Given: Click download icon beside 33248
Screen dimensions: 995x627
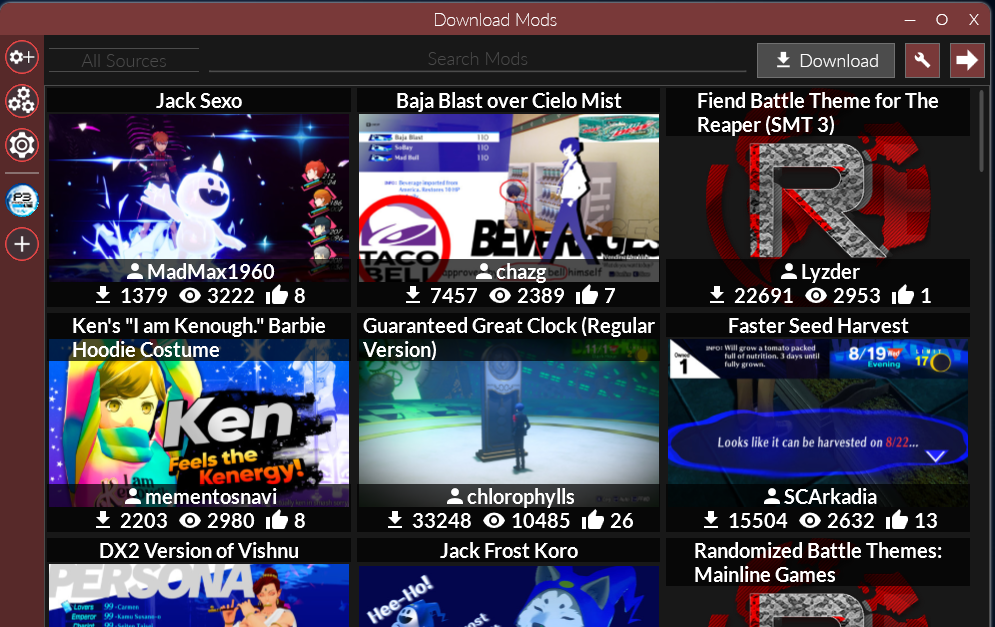Looking at the screenshot, I should (395, 520).
